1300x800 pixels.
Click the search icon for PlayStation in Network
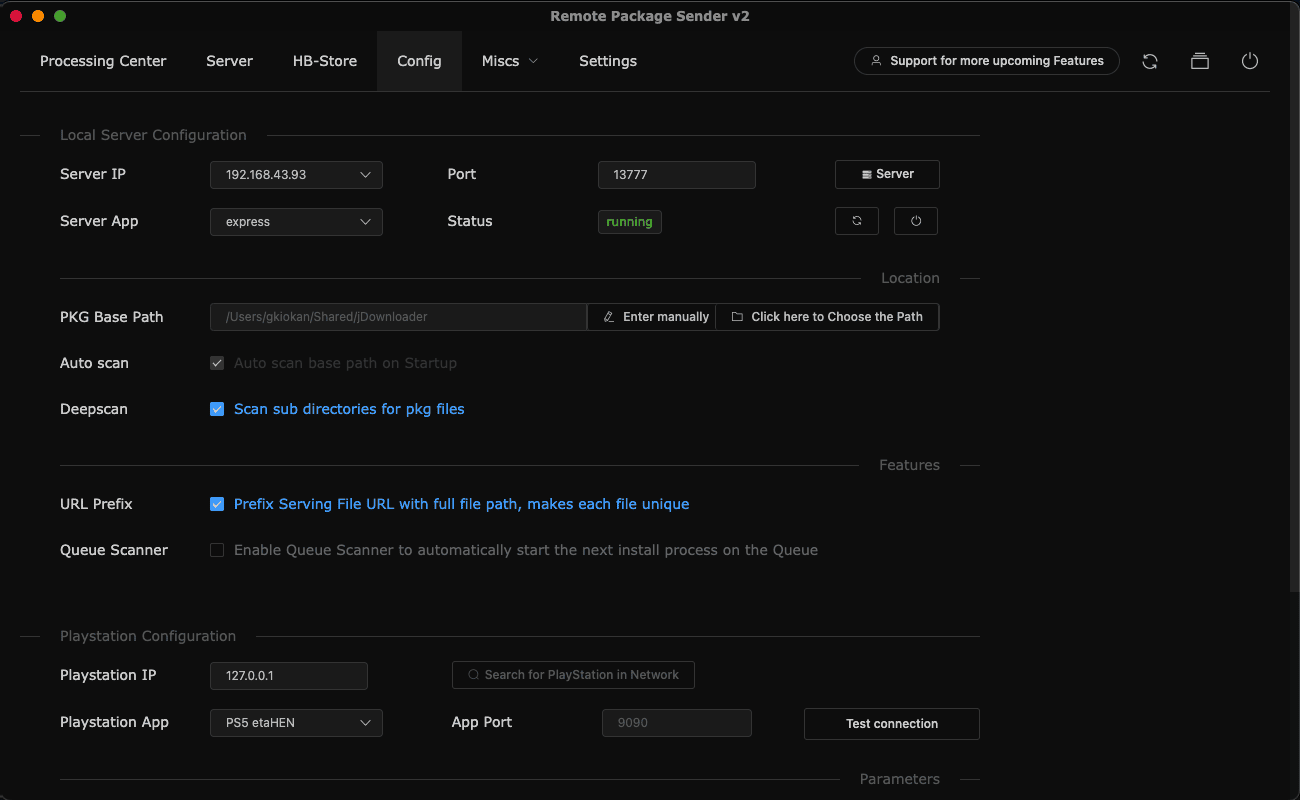click(472, 675)
